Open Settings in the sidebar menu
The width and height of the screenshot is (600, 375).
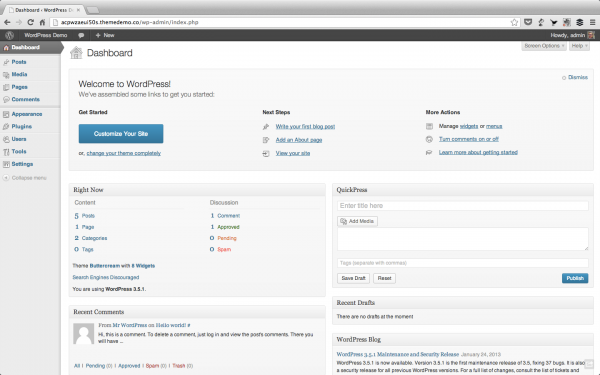[x=22, y=164]
